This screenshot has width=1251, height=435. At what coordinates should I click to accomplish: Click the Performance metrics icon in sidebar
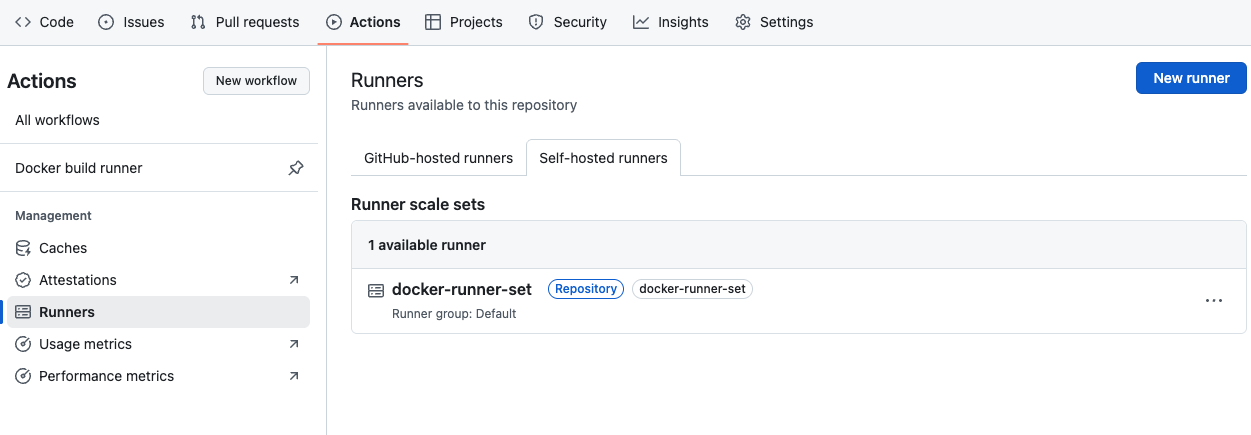23,376
